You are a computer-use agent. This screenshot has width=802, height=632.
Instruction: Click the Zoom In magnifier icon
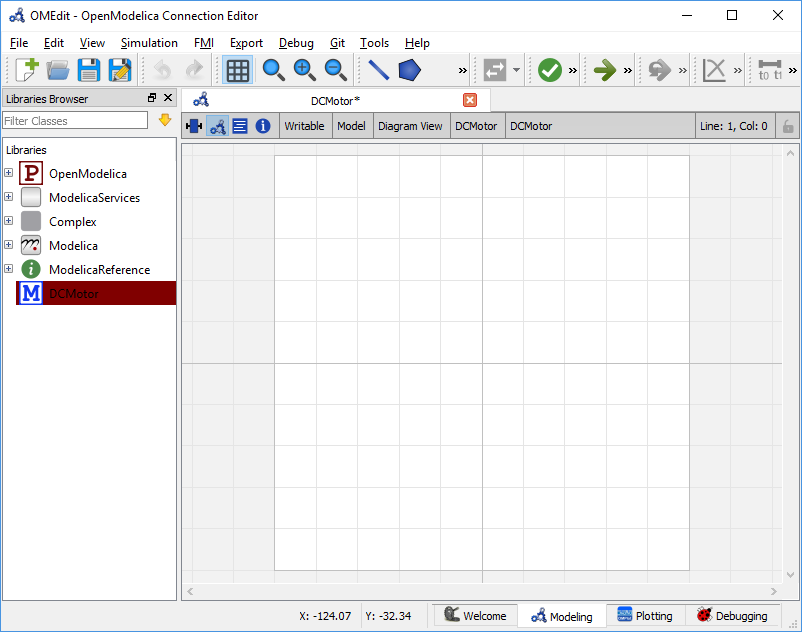(305, 70)
